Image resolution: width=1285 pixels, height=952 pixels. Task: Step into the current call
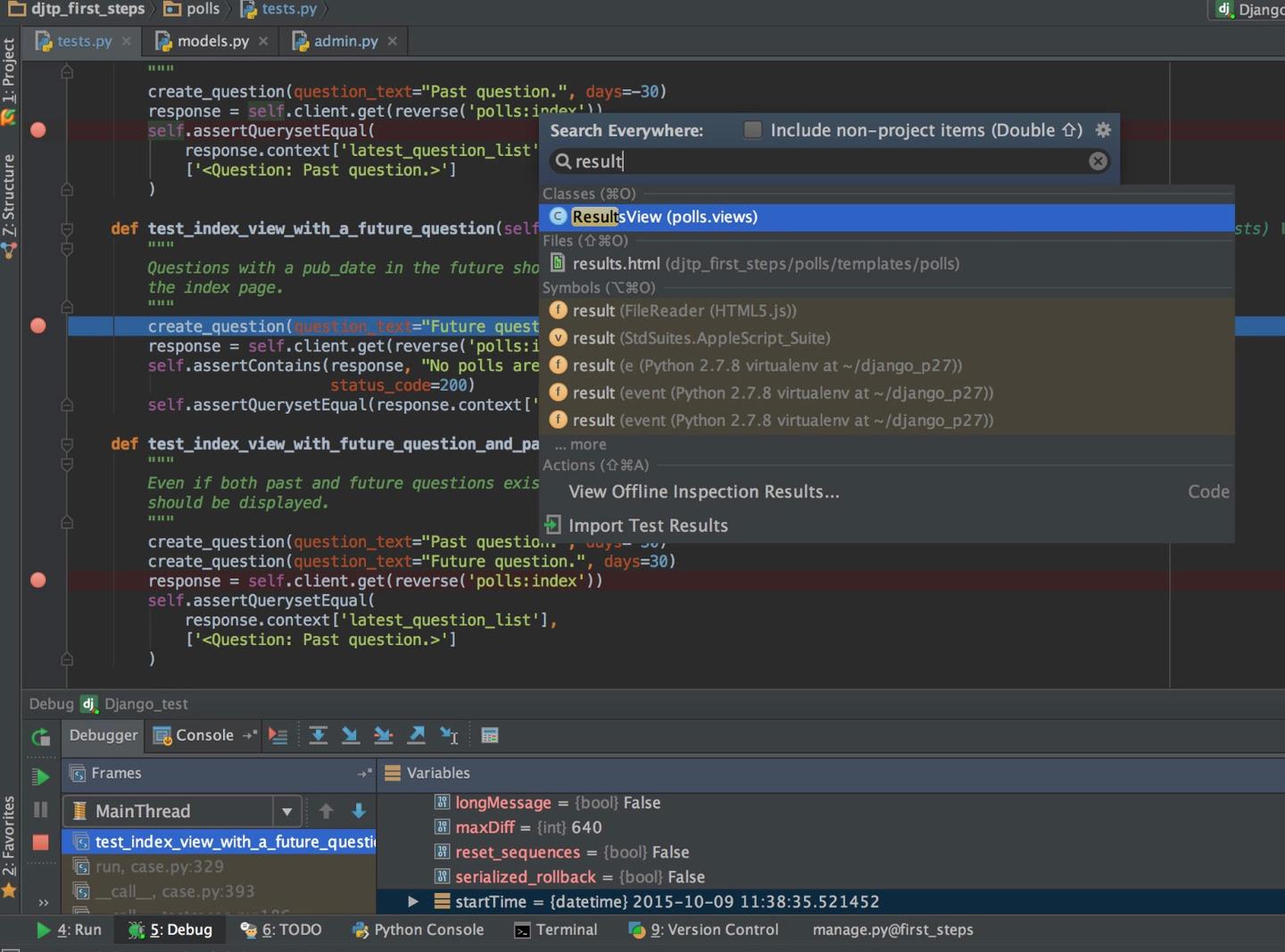pyautogui.click(x=351, y=734)
